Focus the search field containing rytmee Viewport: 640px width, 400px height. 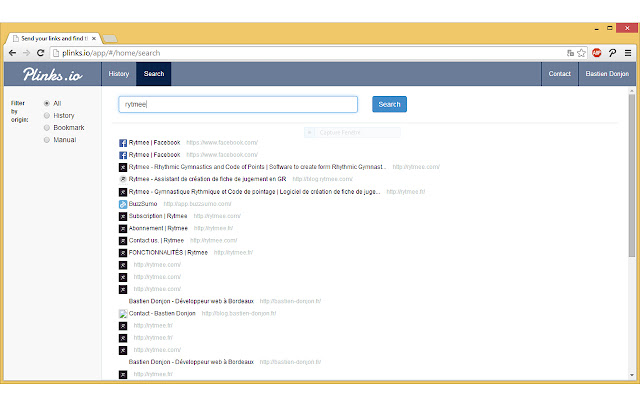[238, 104]
